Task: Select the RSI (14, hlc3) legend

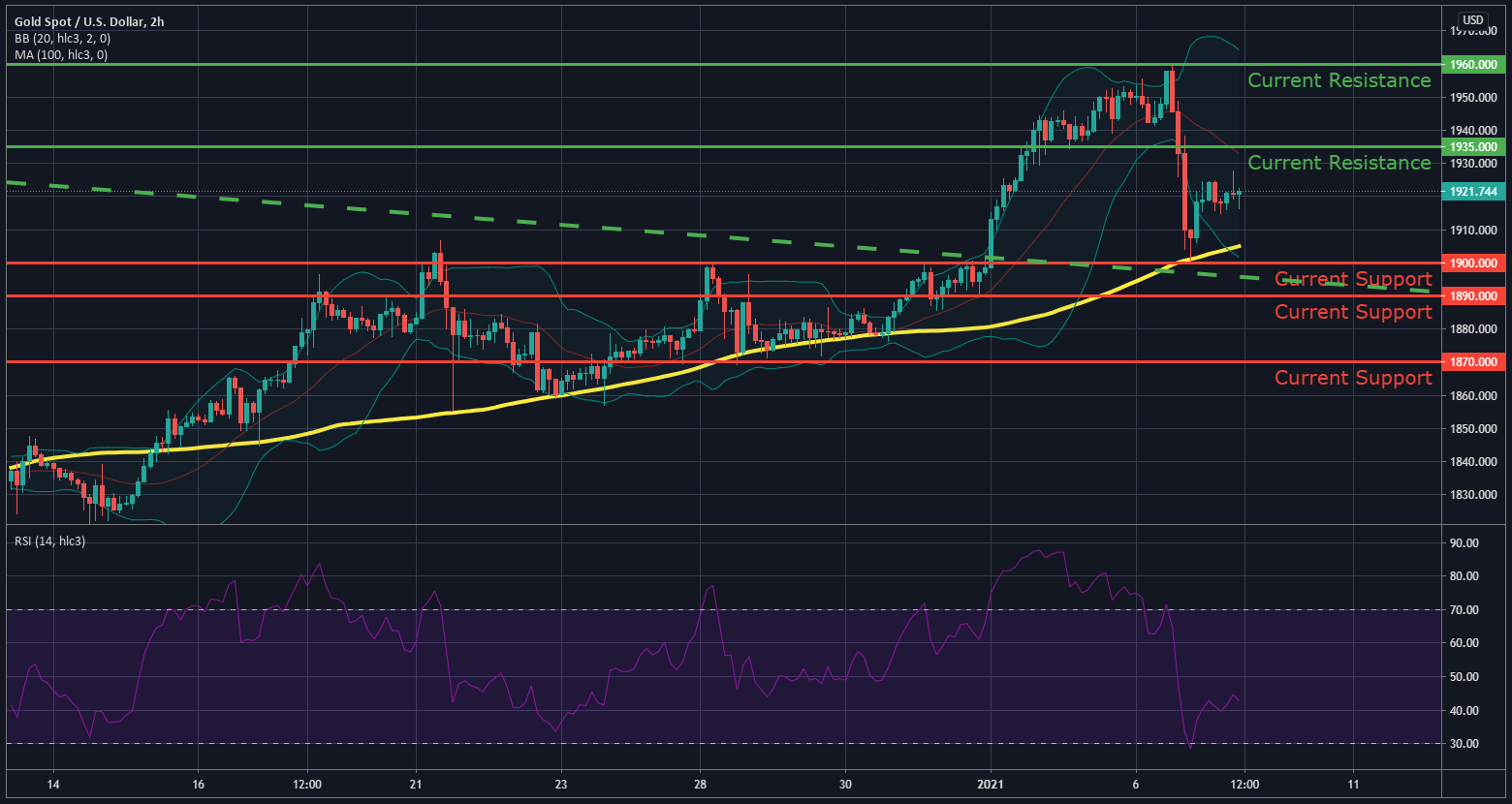Action: click(x=49, y=541)
